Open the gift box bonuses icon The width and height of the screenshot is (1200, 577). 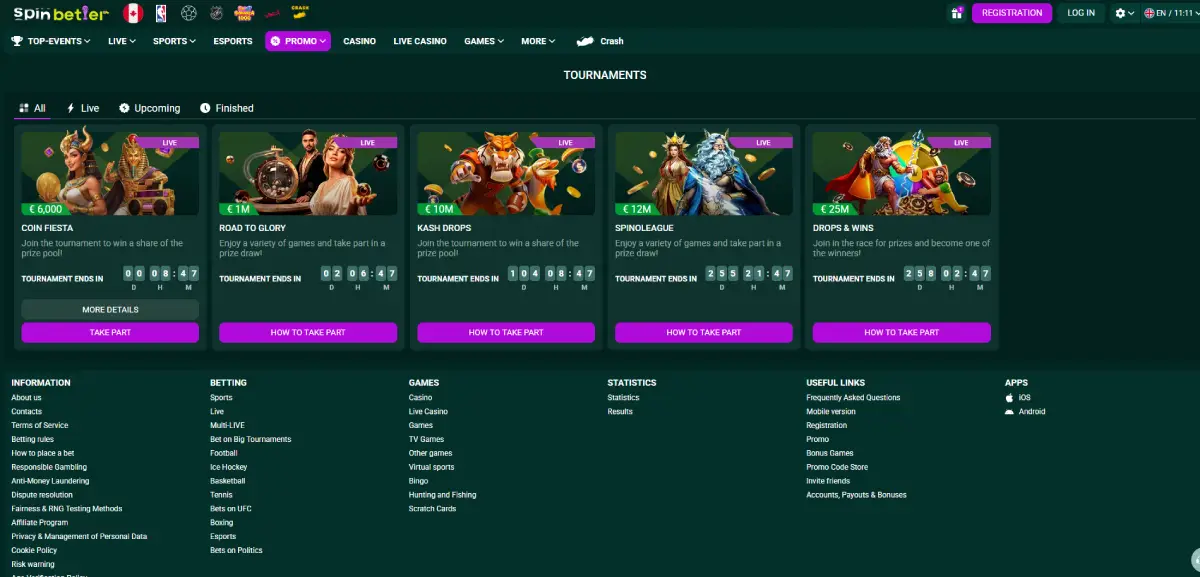[x=957, y=13]
